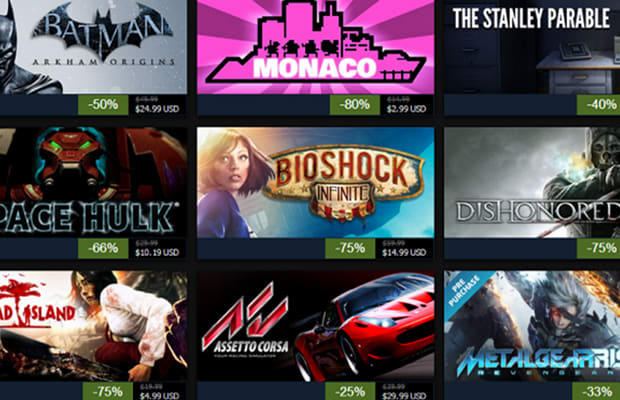620x400 pixels.
Task: Click the -40% badge under Stanley Parable
Action: pyautogui.click(x=599, y=105)
